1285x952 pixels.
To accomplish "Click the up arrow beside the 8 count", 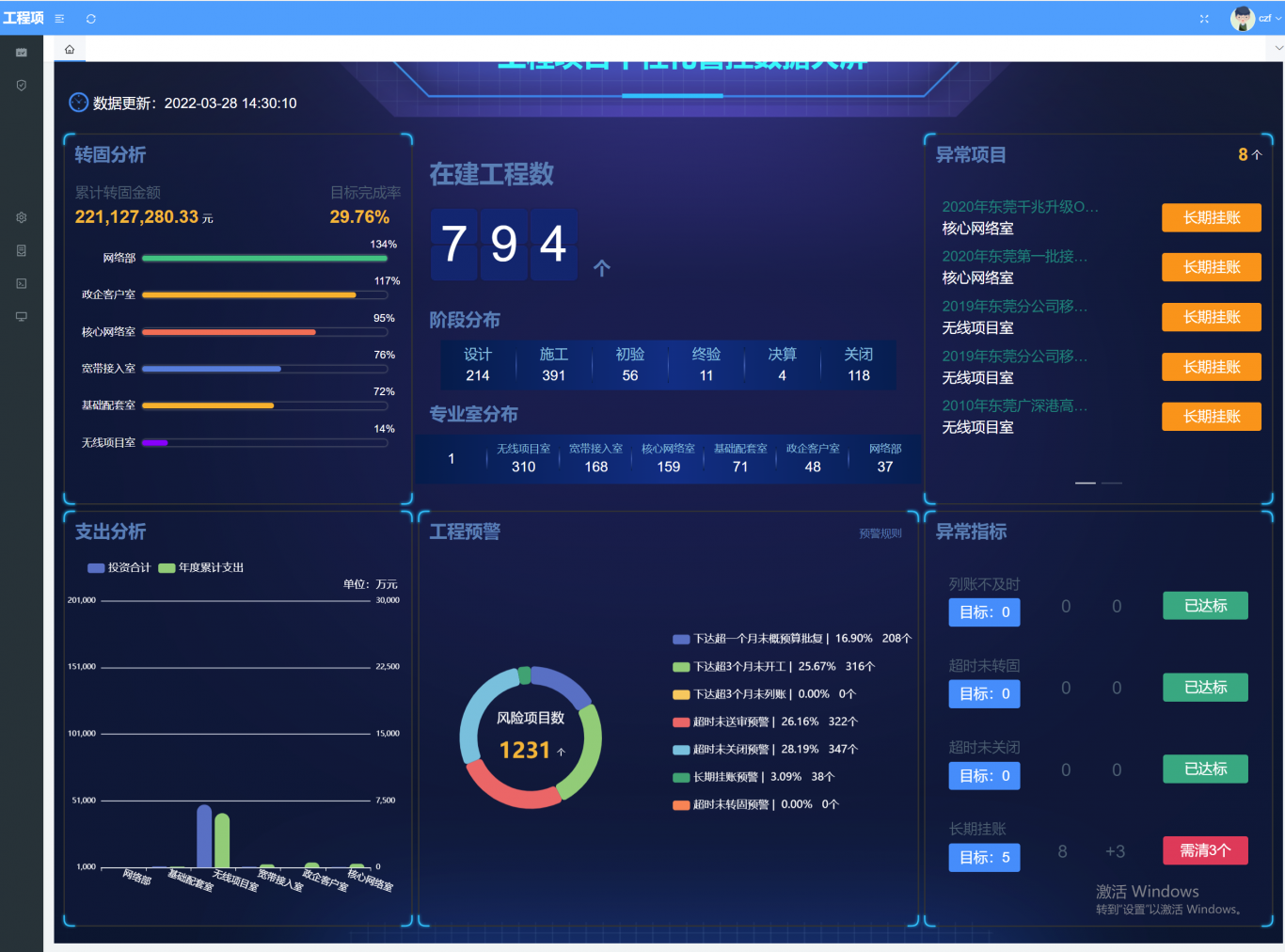I will (1257, 155).
